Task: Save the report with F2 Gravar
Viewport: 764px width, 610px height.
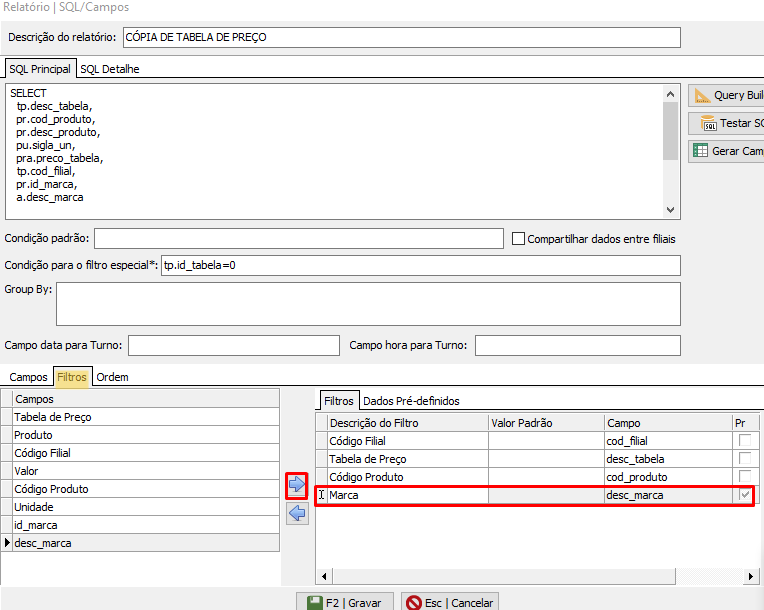Action: [x=345, y=602]
